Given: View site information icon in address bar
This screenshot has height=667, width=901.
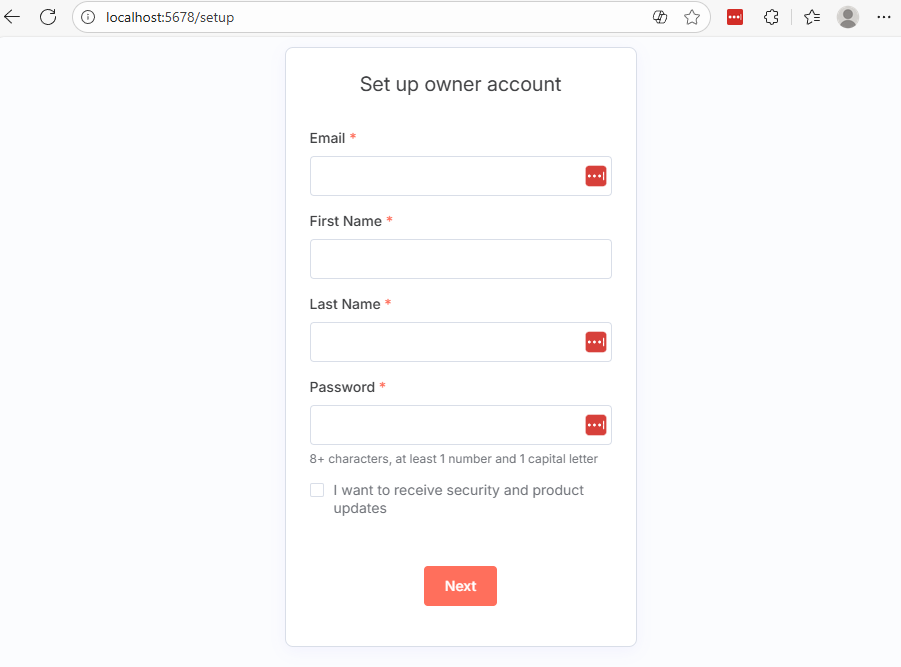Looking at the screenshot, I should point(88,17).
